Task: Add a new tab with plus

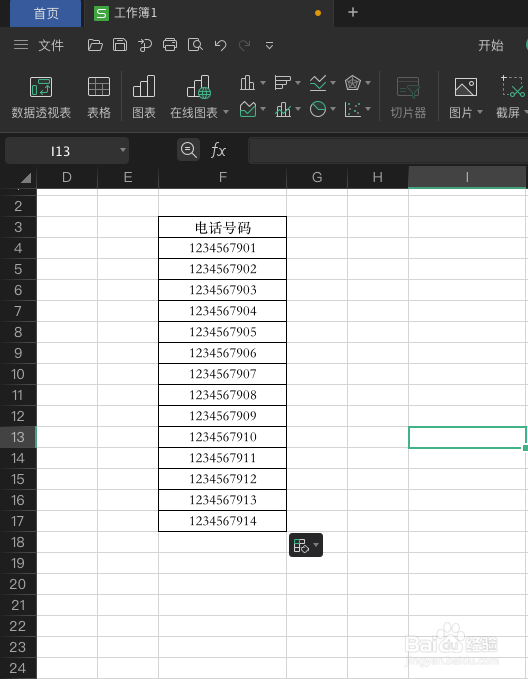Action: (353, 13)
